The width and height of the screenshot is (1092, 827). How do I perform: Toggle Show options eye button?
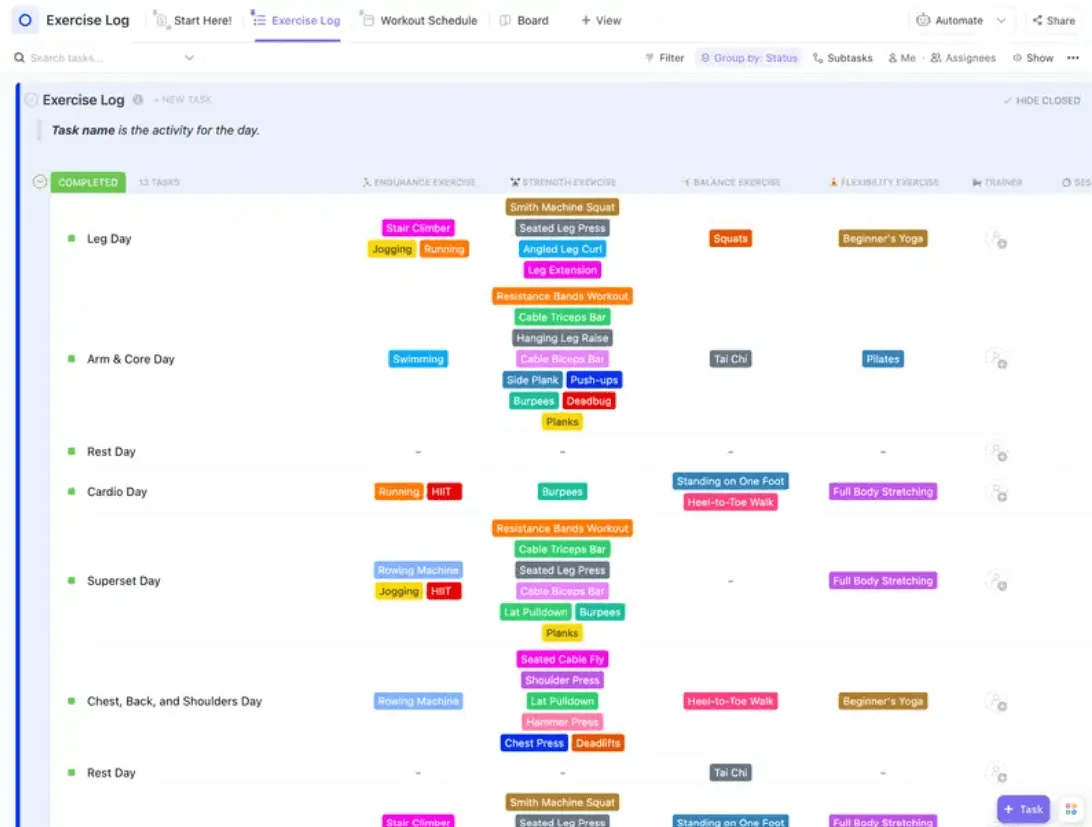(x=1033, y=58)
